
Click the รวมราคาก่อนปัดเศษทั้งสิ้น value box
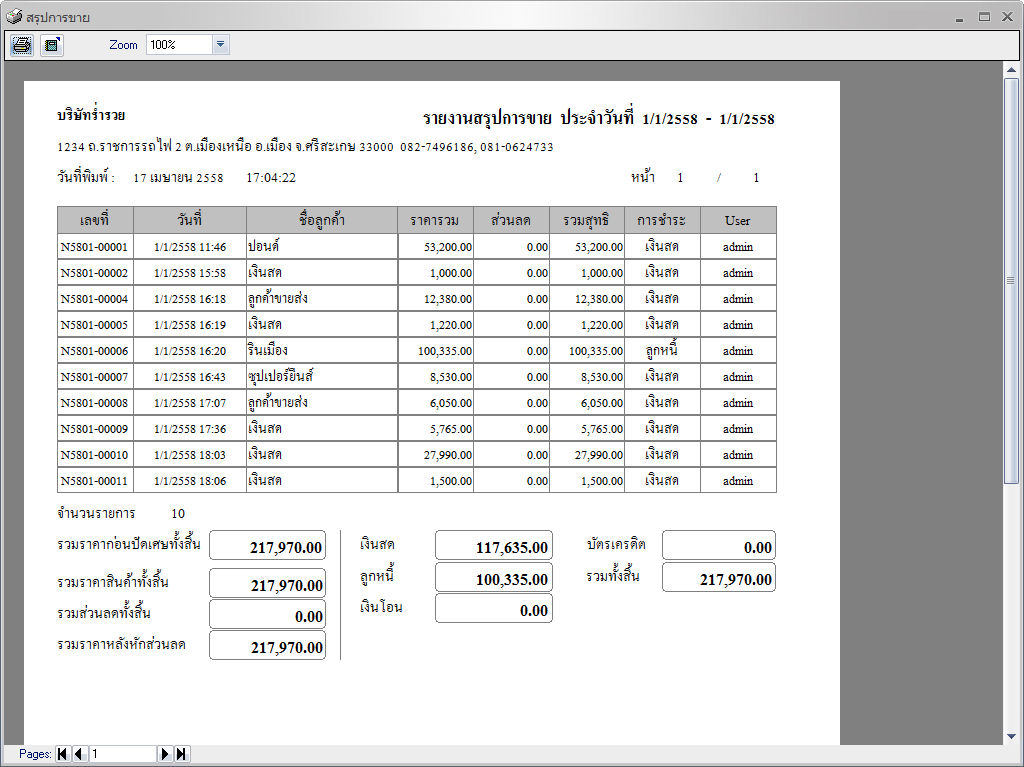pyautogui.click(x=268, y=546)
